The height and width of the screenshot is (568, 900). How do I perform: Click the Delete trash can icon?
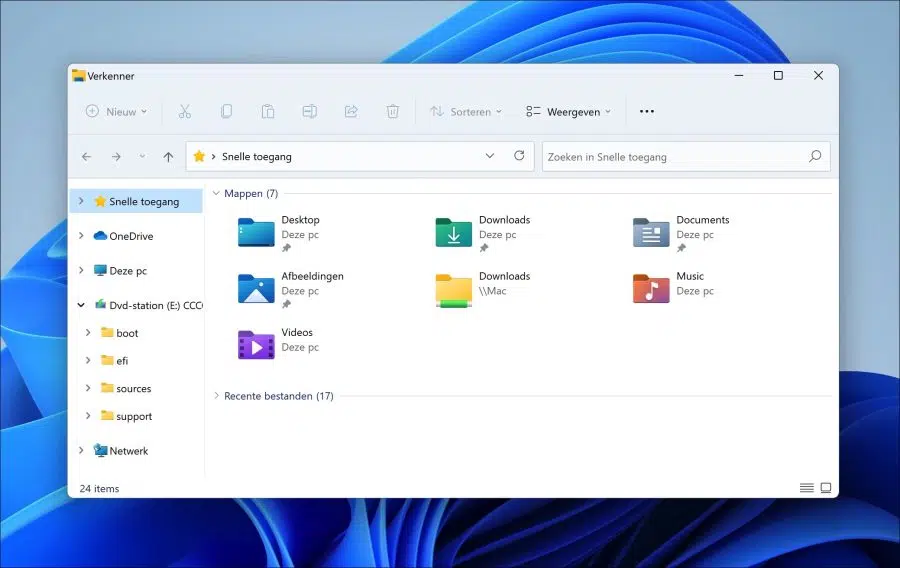393,111
